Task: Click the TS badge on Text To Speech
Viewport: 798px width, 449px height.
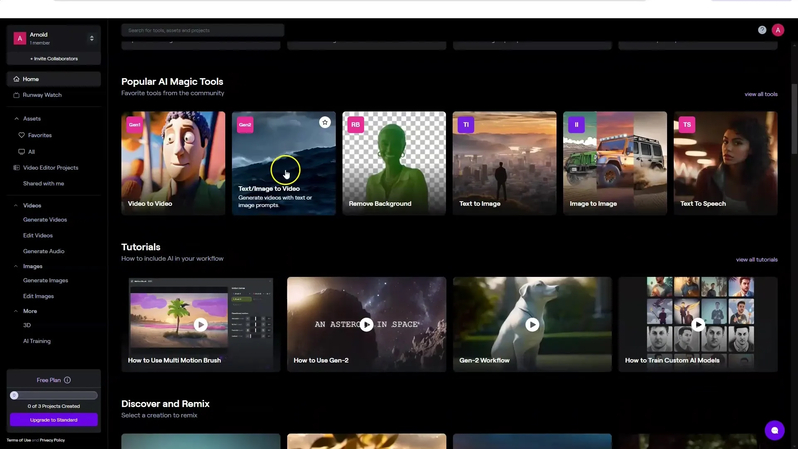Action: (x=686, y=125)
